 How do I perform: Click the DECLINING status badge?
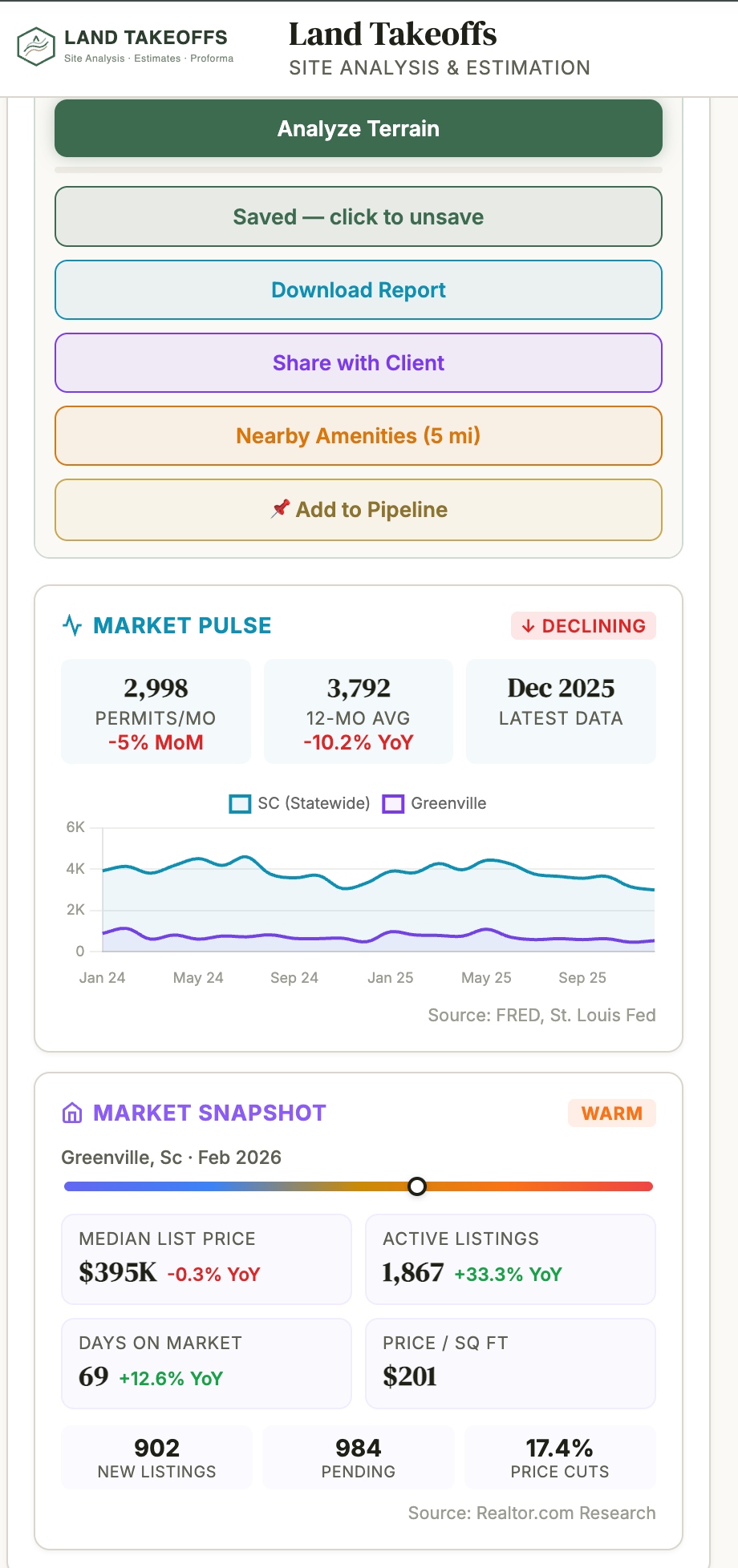coord(583,626)
